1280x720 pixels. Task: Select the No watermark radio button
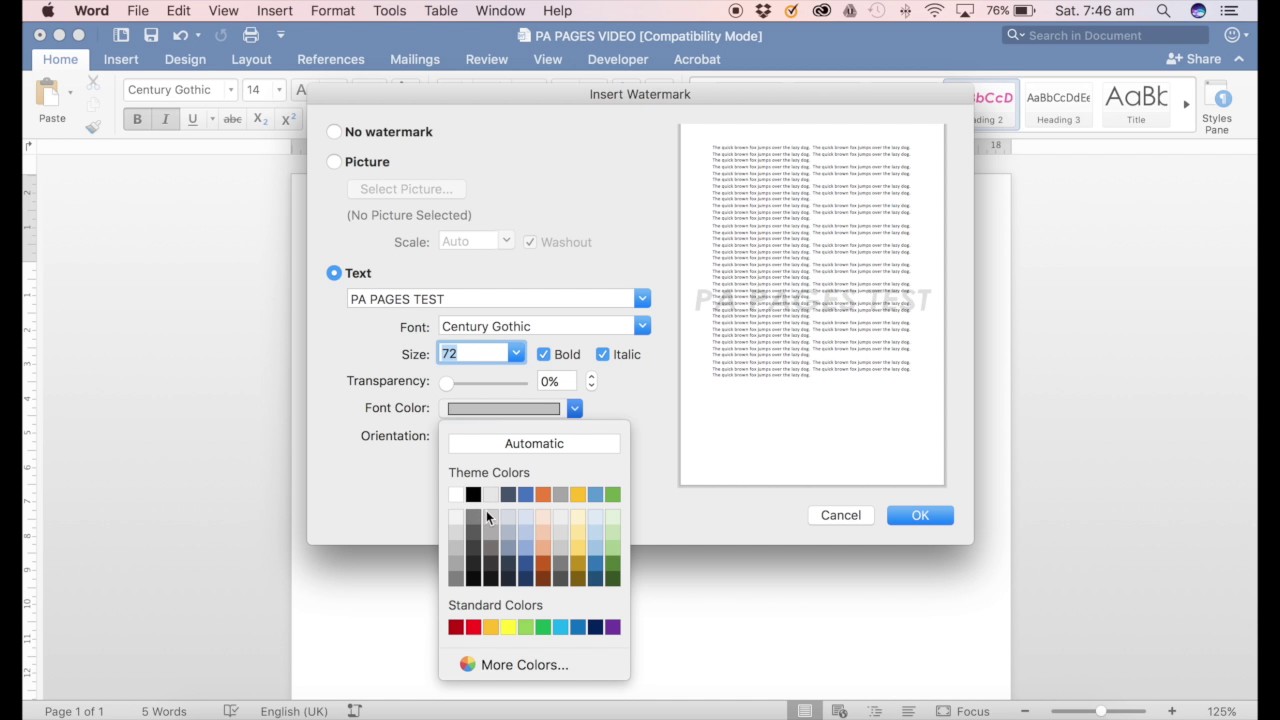point(334,132)
